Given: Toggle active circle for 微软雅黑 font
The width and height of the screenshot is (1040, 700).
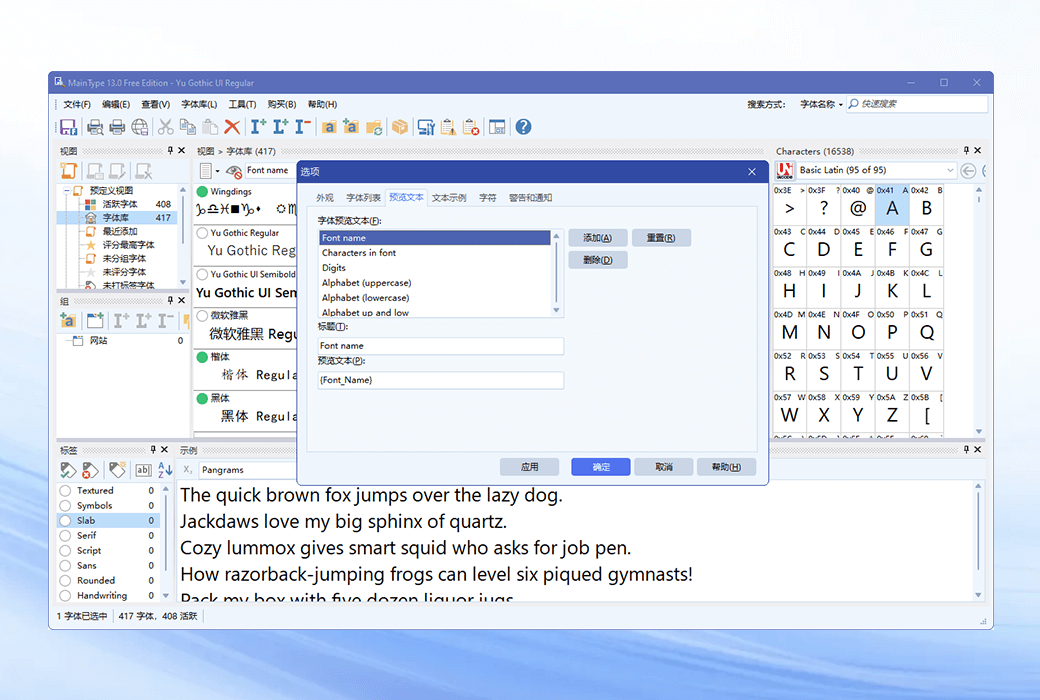Looking at the screenshot, I should click(x=202, y=316).
